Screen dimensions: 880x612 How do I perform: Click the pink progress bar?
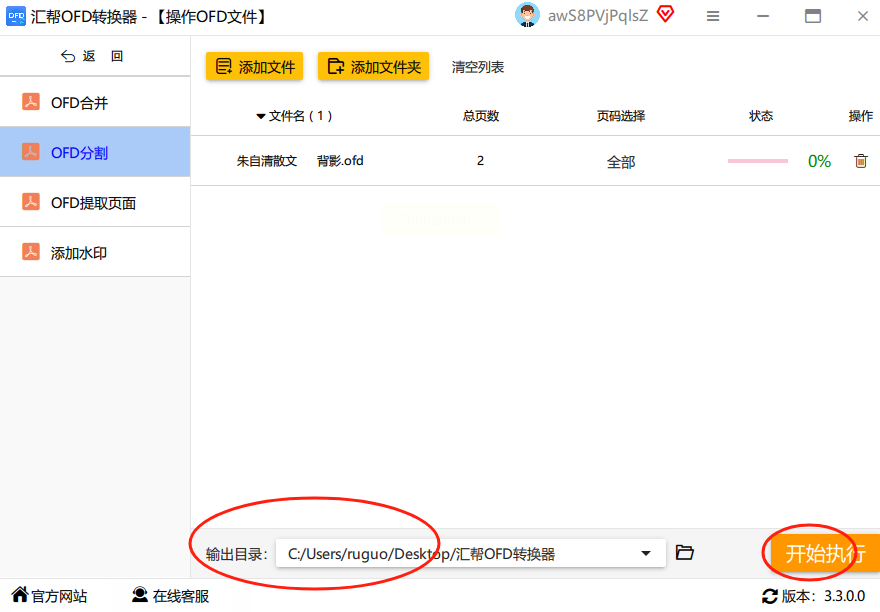[x=758, y=161]
